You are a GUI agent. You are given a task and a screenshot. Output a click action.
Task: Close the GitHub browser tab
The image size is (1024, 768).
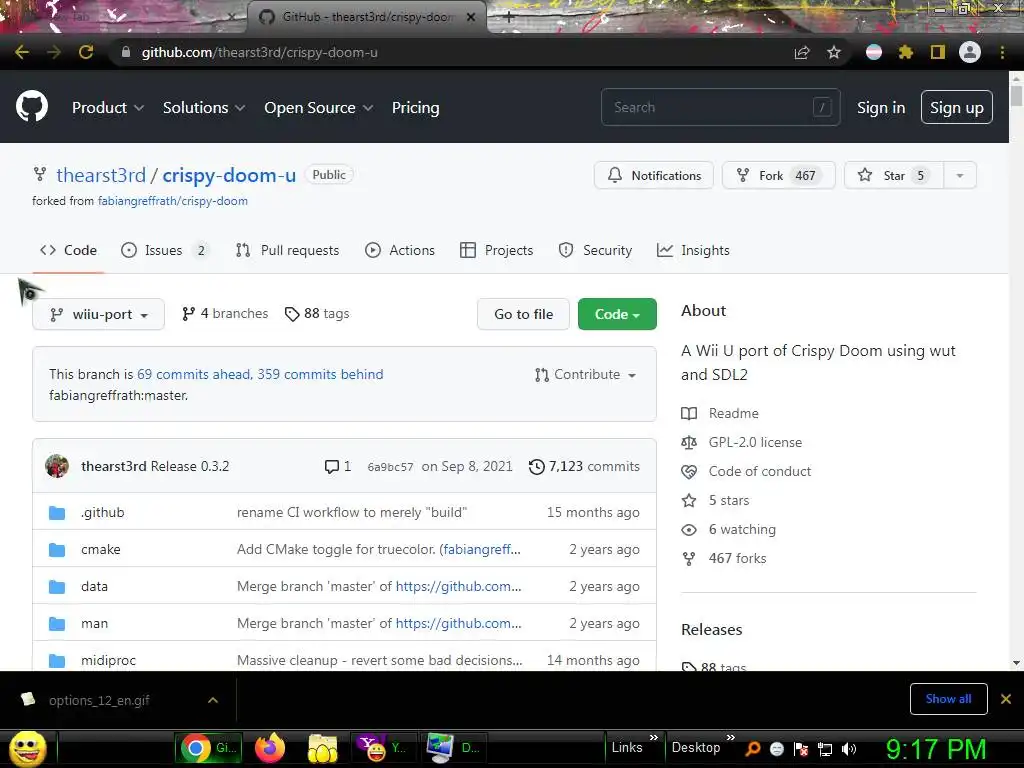pos(471,17)
